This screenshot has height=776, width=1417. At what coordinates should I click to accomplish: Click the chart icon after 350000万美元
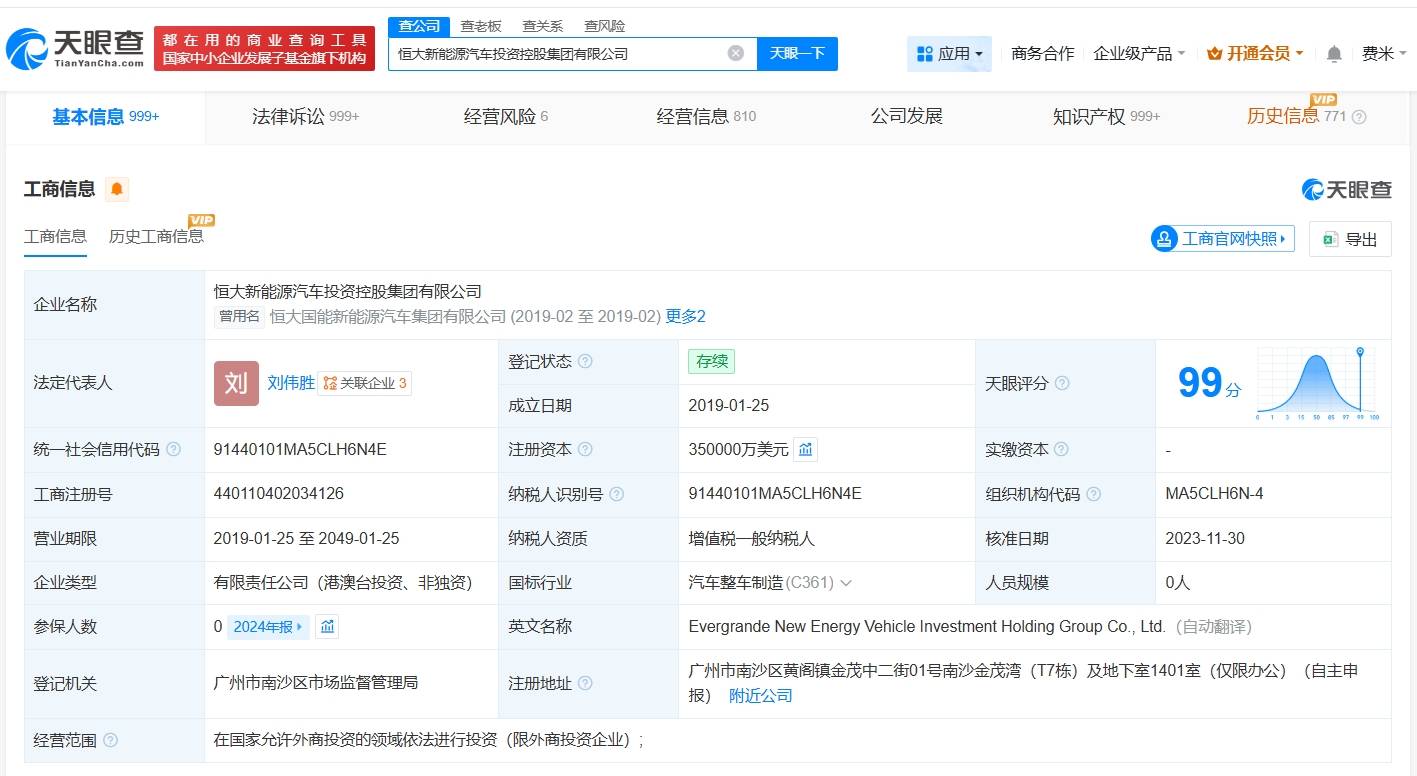tap(806, 450)
